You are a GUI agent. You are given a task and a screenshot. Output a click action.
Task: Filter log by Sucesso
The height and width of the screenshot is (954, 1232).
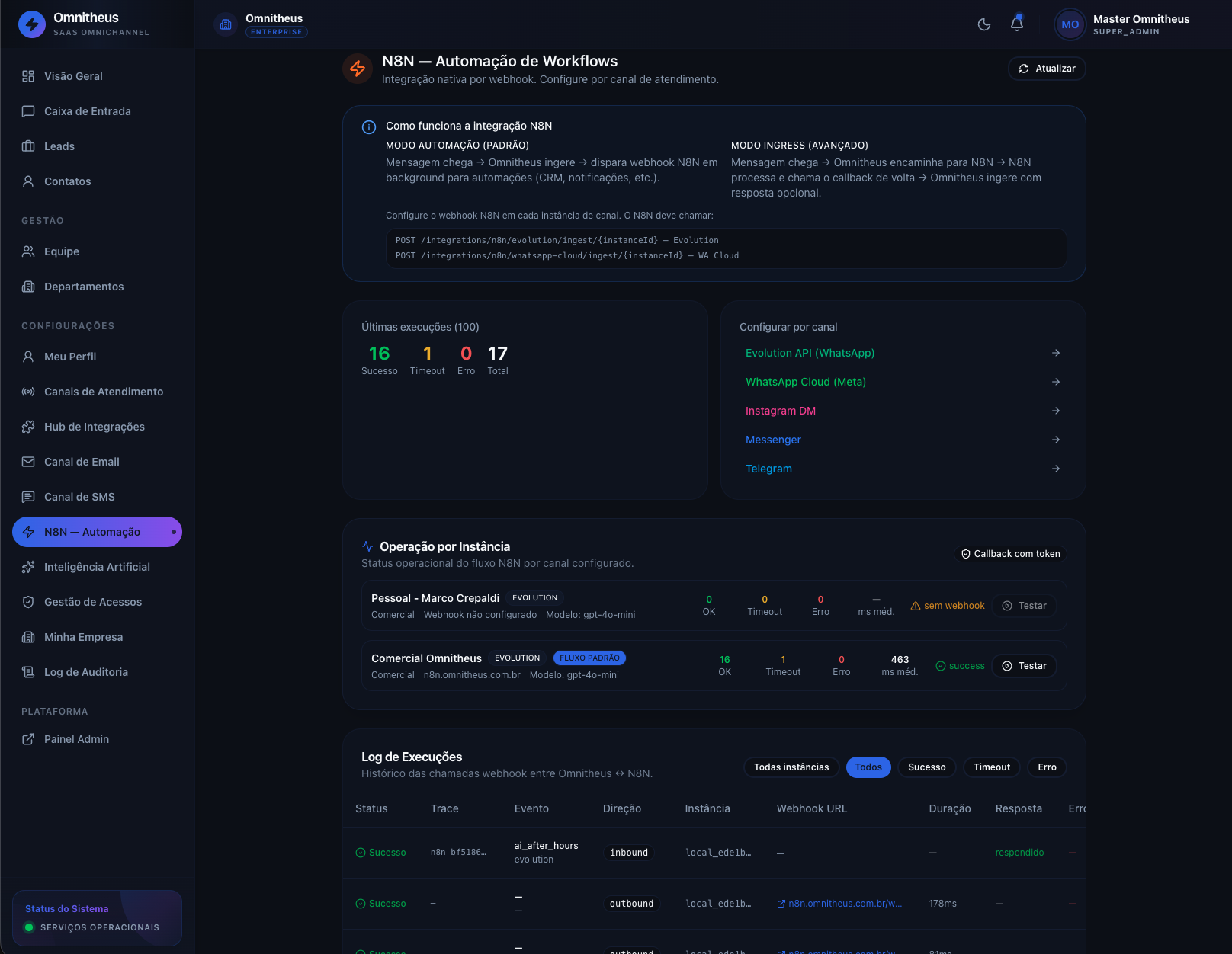(926, 767)
